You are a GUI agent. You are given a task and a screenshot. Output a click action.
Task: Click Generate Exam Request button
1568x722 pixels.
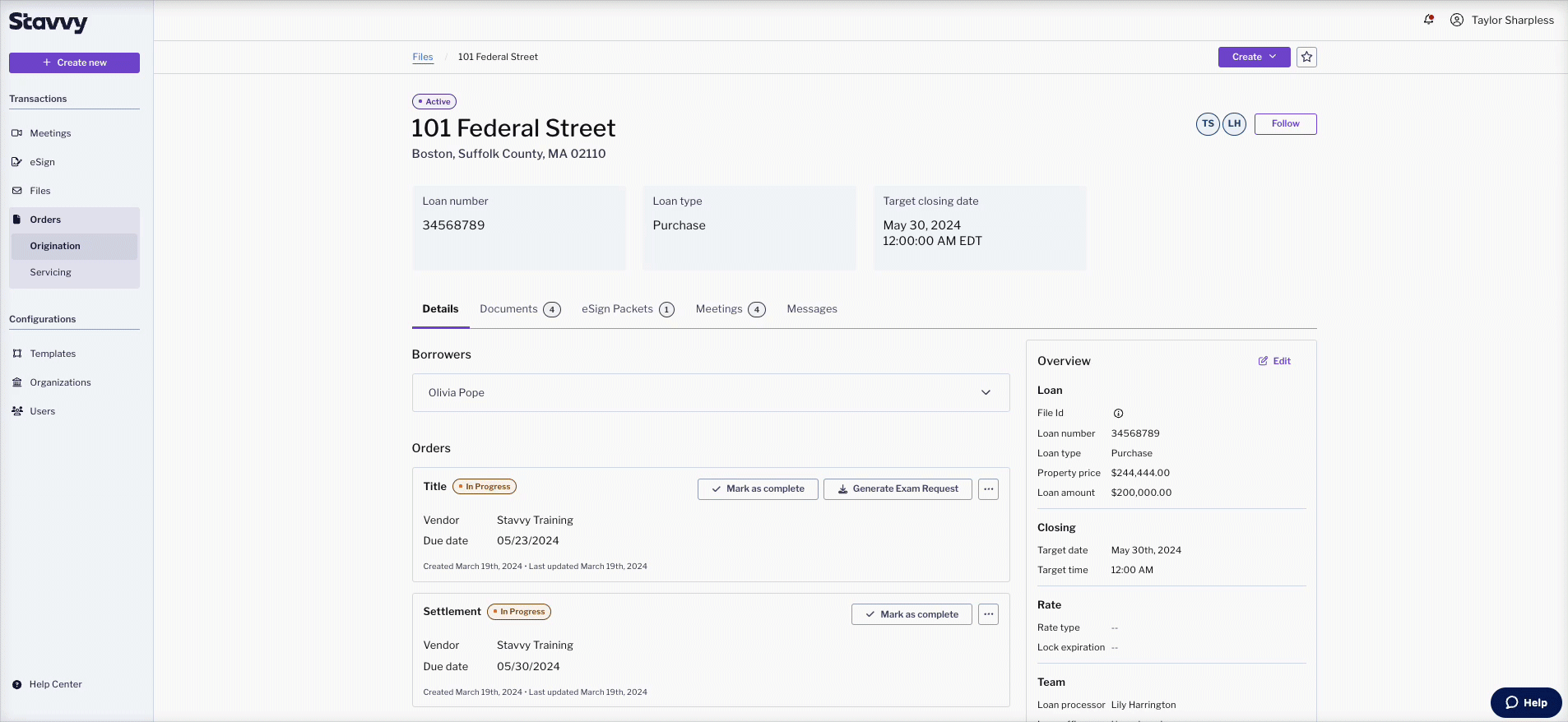[x=898, y=489]
